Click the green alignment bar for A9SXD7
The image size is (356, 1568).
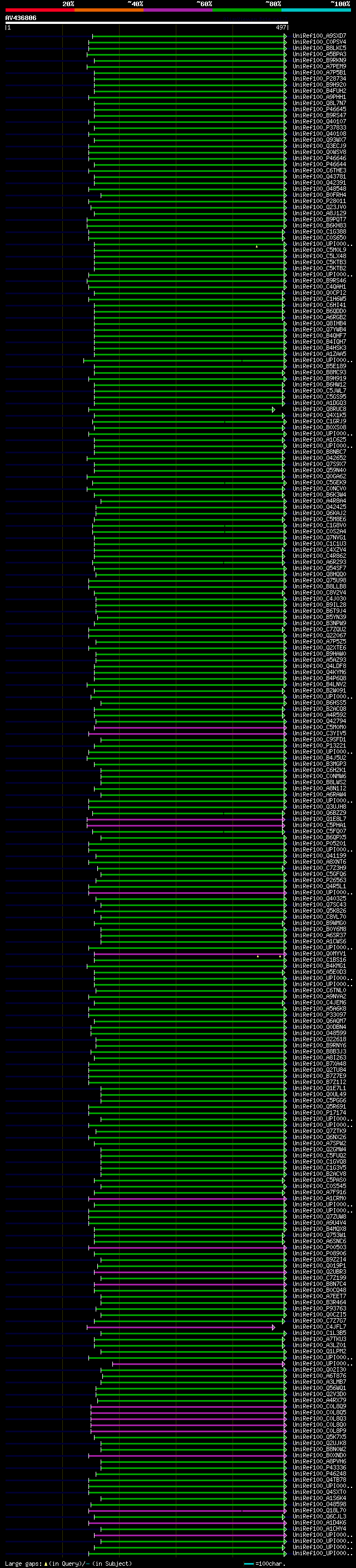click(188, 36)
